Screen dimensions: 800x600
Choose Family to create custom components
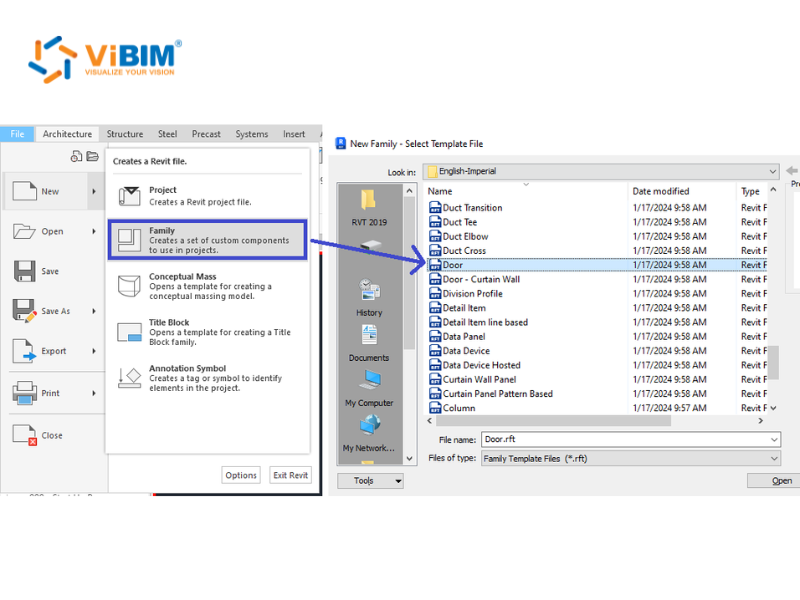(x=207, y=240)
